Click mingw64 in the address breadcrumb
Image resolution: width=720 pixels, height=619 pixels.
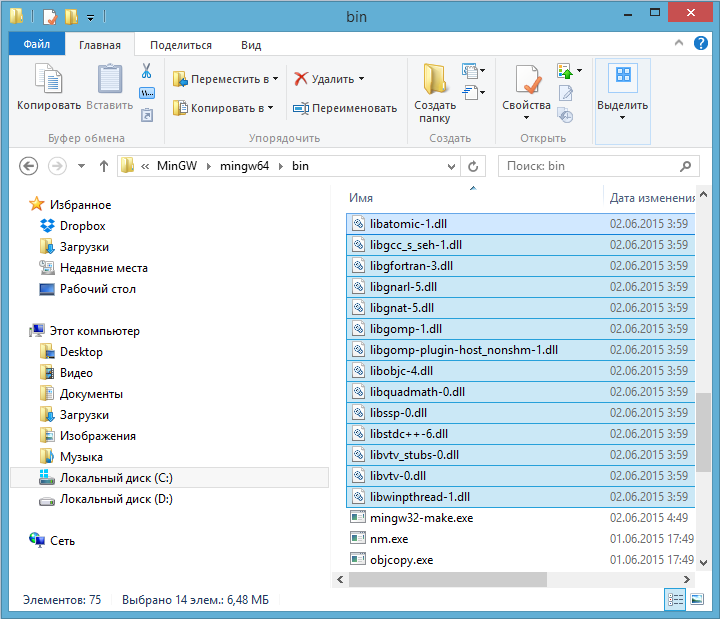click(244, 166)
